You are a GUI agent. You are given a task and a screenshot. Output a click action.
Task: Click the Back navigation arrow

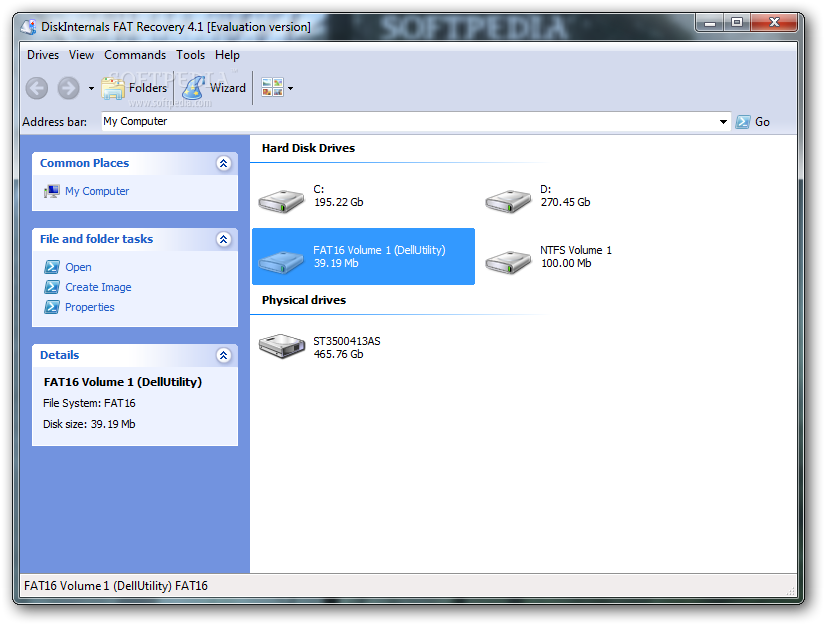click(37, 88)
